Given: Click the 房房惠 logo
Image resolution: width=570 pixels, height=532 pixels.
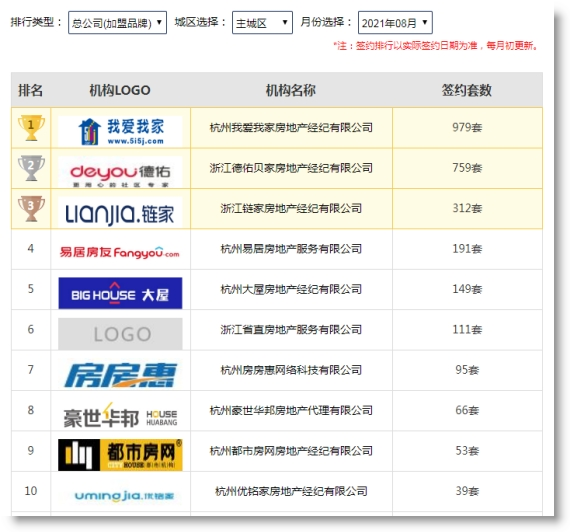Looking at the screenshot, I should (120, 375).
